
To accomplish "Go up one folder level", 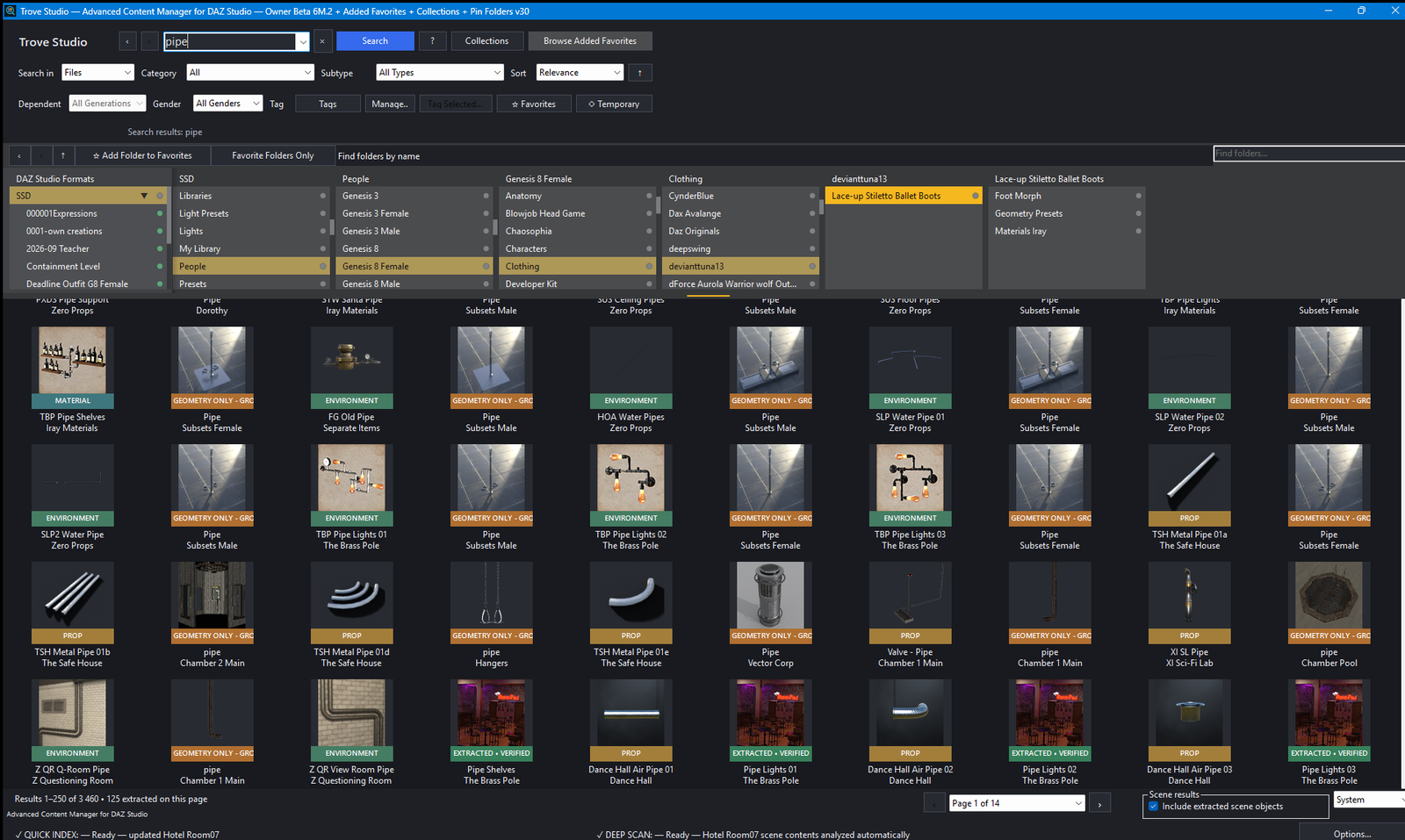I will point(63,155).
